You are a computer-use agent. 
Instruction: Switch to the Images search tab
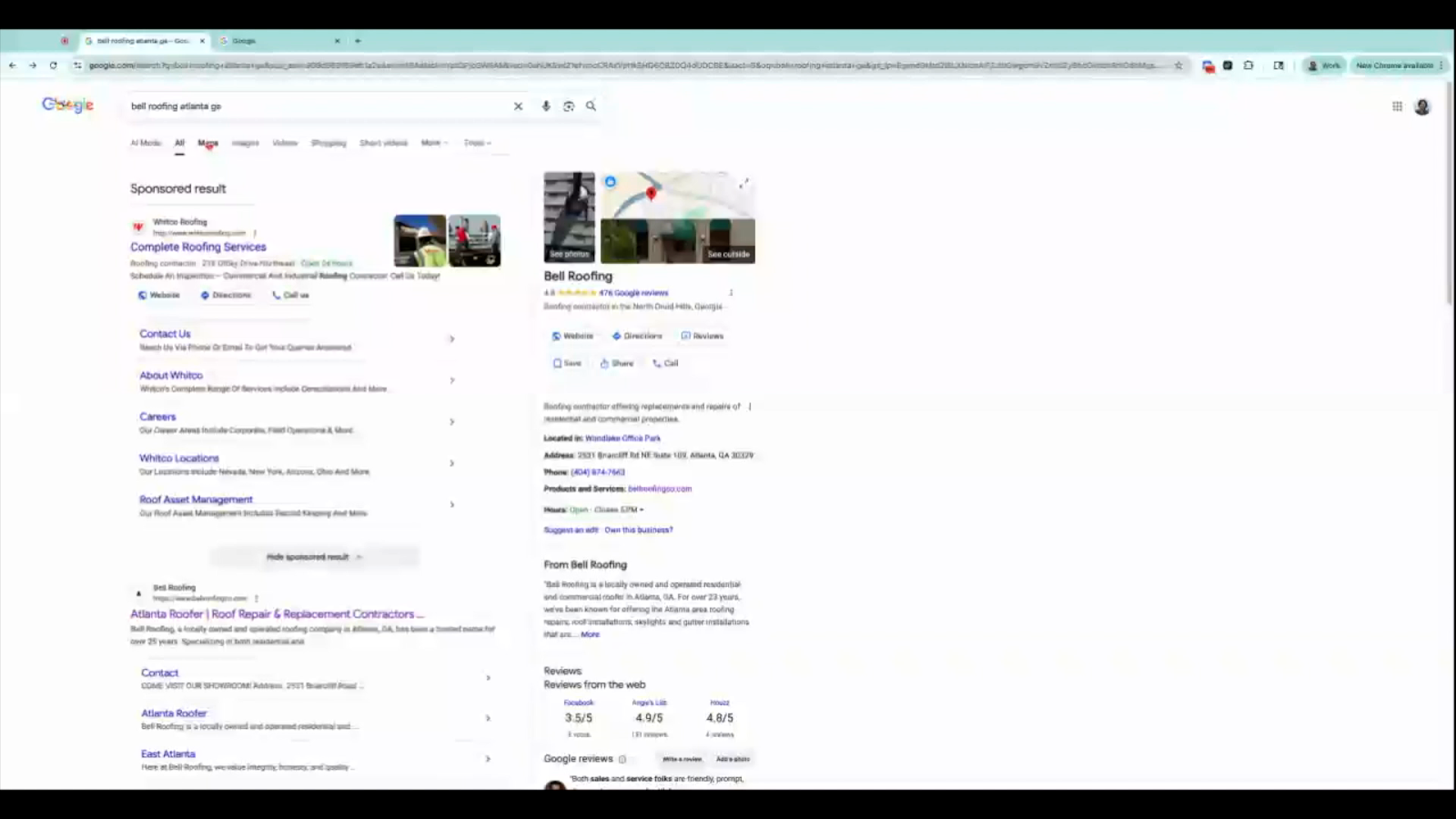pyautogui.click(x=246, y=143)
